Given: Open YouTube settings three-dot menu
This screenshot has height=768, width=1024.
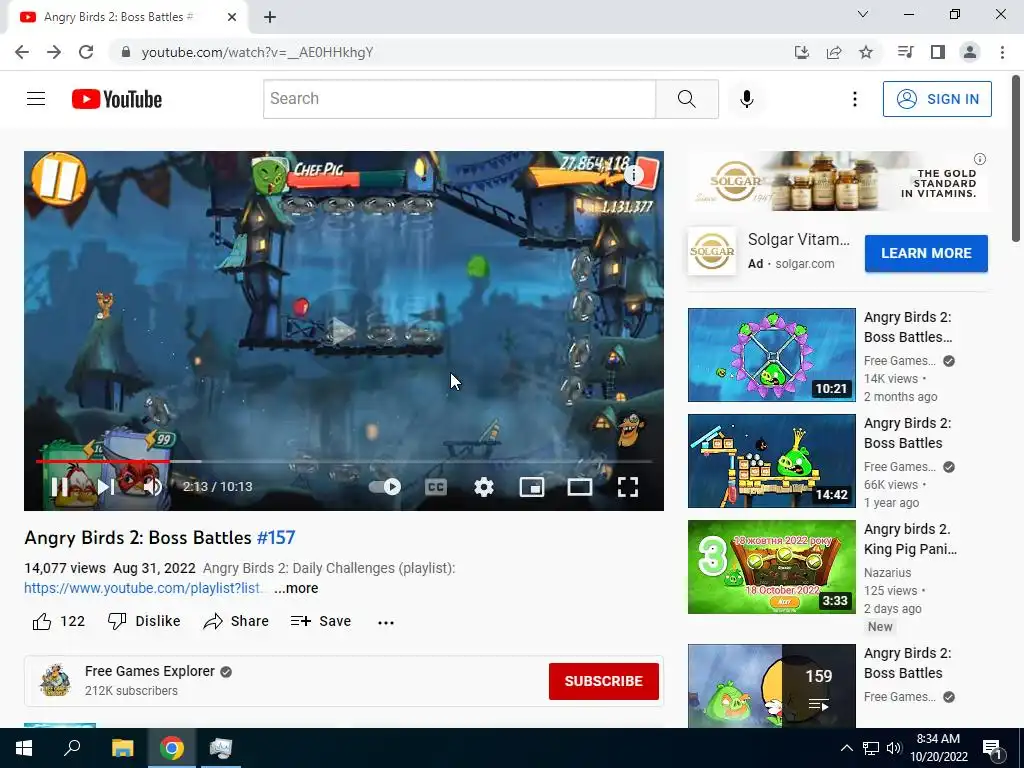Looking at the screenshot, I should click(854, 99).
